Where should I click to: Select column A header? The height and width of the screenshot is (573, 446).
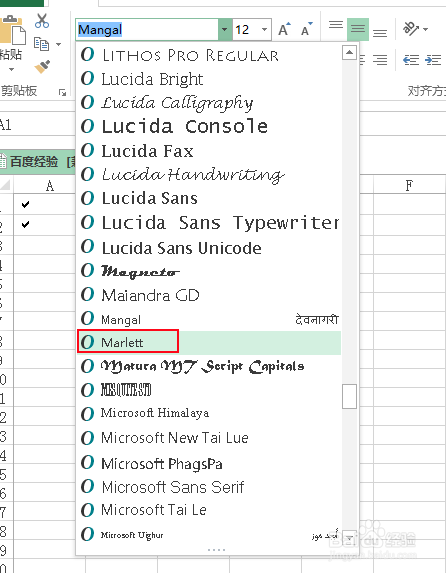50,186
